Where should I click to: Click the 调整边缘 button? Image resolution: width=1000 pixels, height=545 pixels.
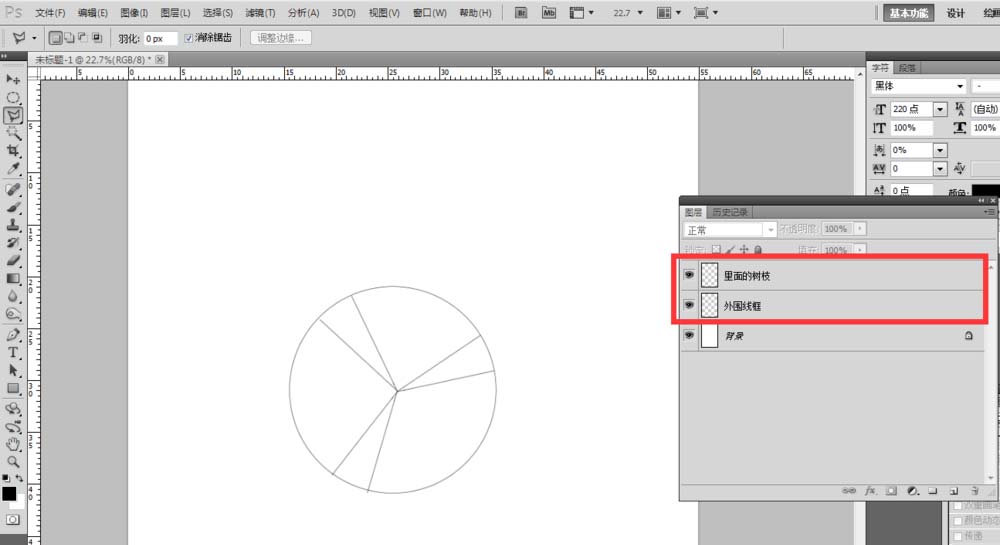(x=281, y=38)
